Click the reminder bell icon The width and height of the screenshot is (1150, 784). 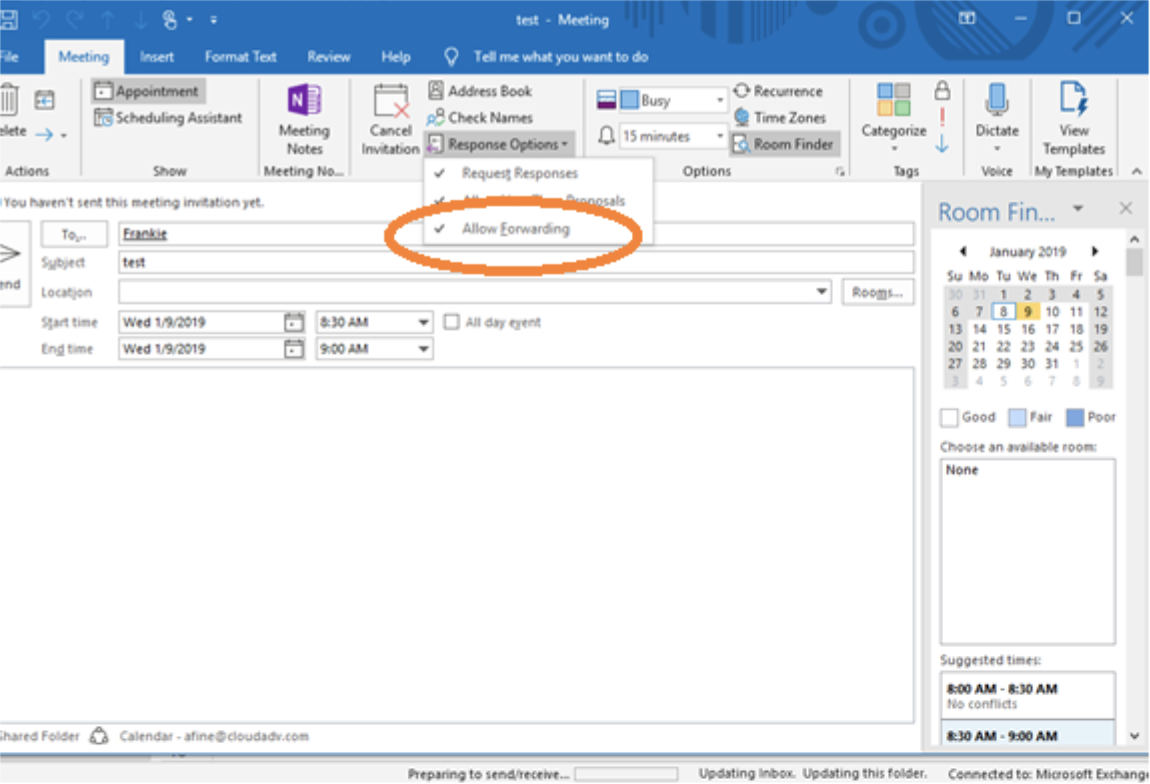[606, 136]
